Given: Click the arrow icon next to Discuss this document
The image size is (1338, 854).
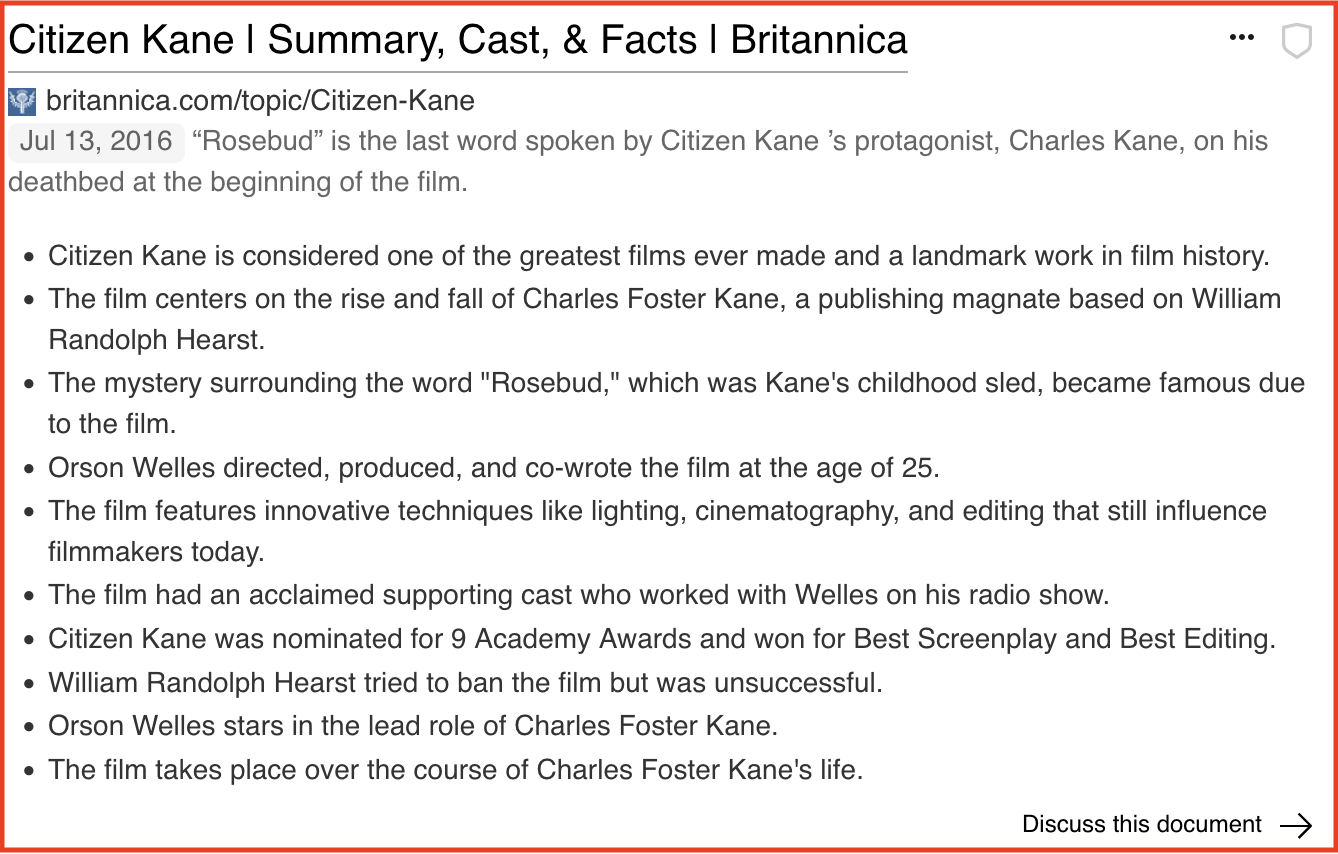Looking at the screenshot, I should point(1296,825).
